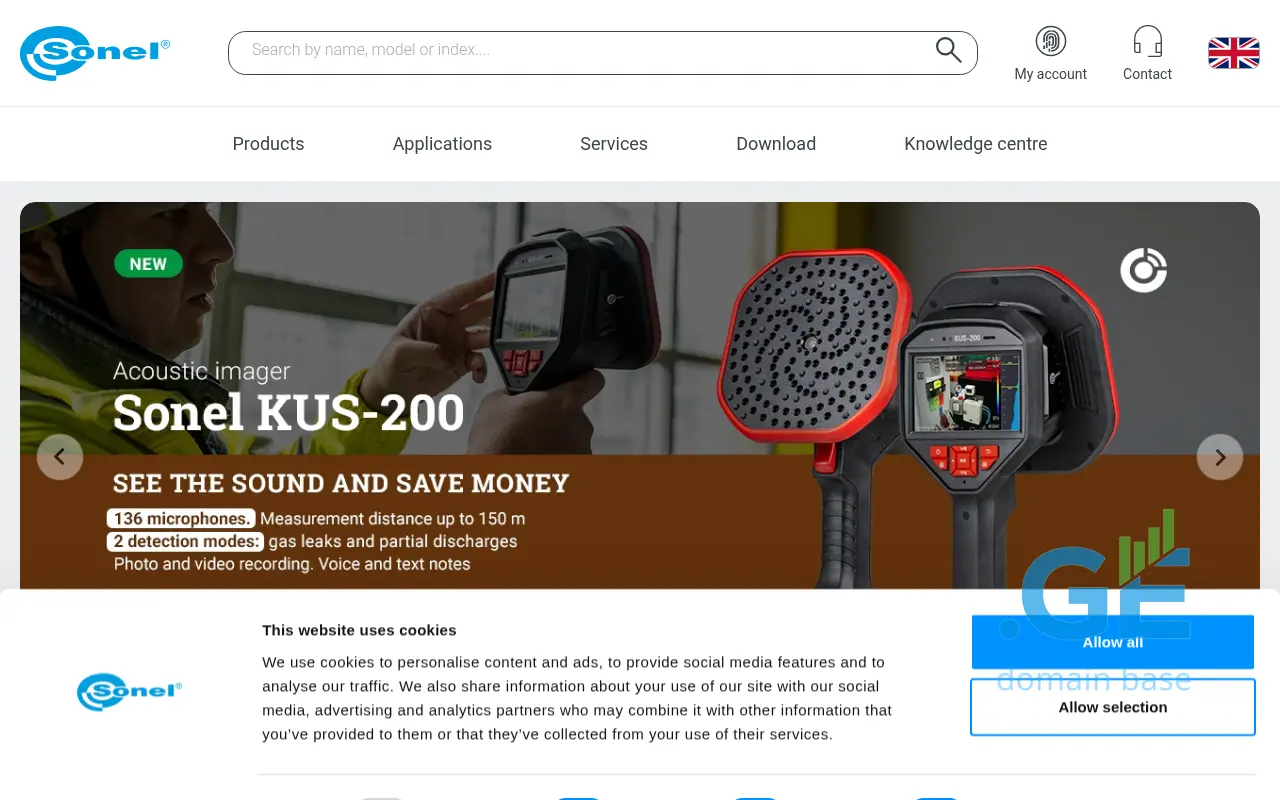
Task: Click Allow selection button
Action: 1113,707
